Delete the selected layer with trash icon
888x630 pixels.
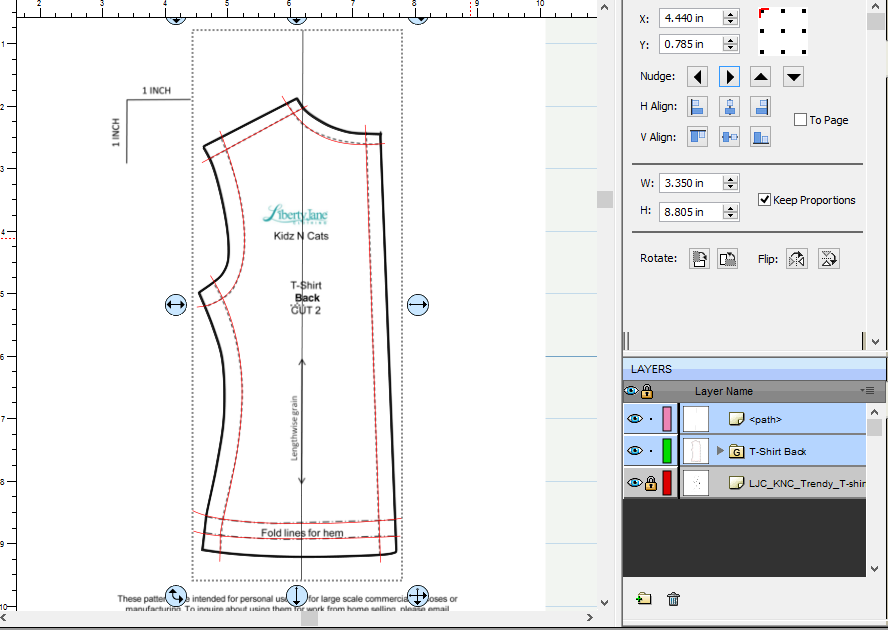[673, 599]
